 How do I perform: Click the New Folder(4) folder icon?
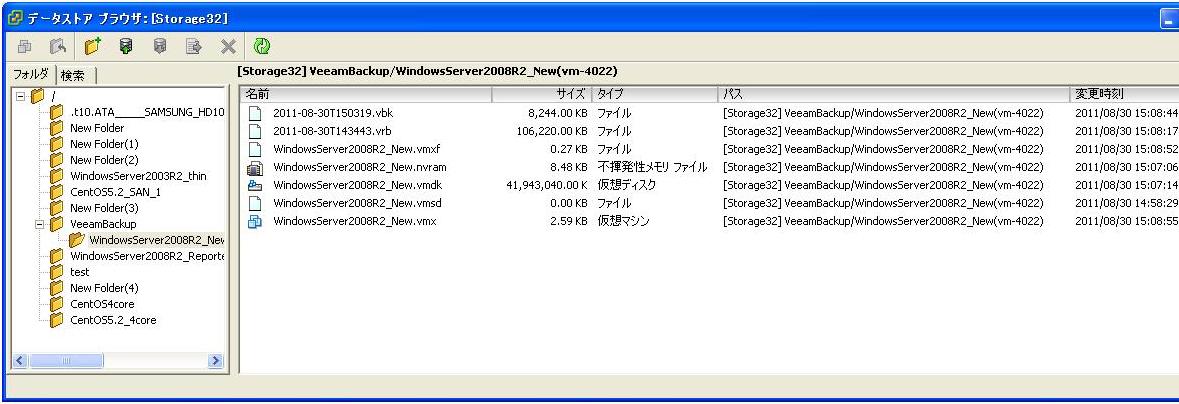point(56,288)
